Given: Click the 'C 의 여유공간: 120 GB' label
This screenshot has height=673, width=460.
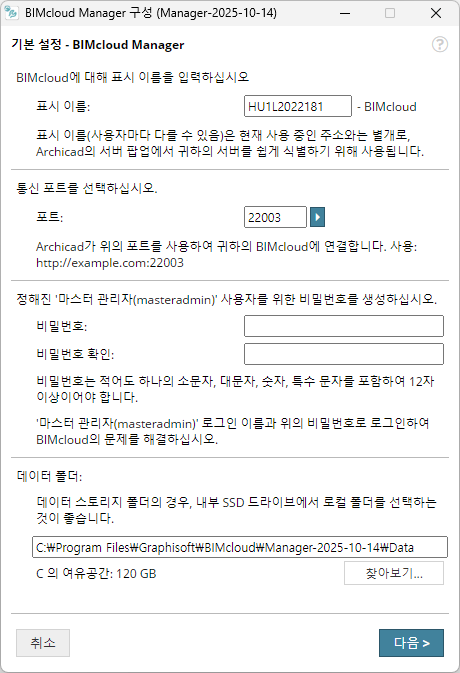Looking at the screenshot, I should (x=96, y=574).
